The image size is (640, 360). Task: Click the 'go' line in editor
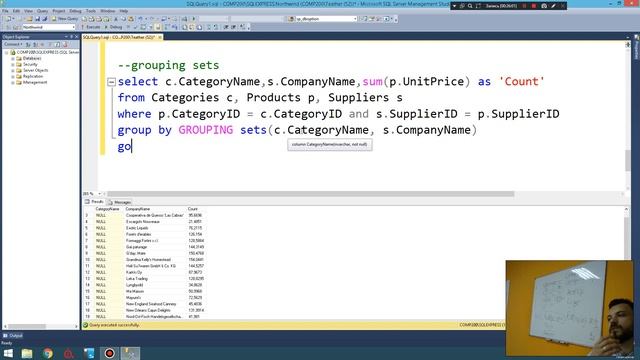pos(124,147)
